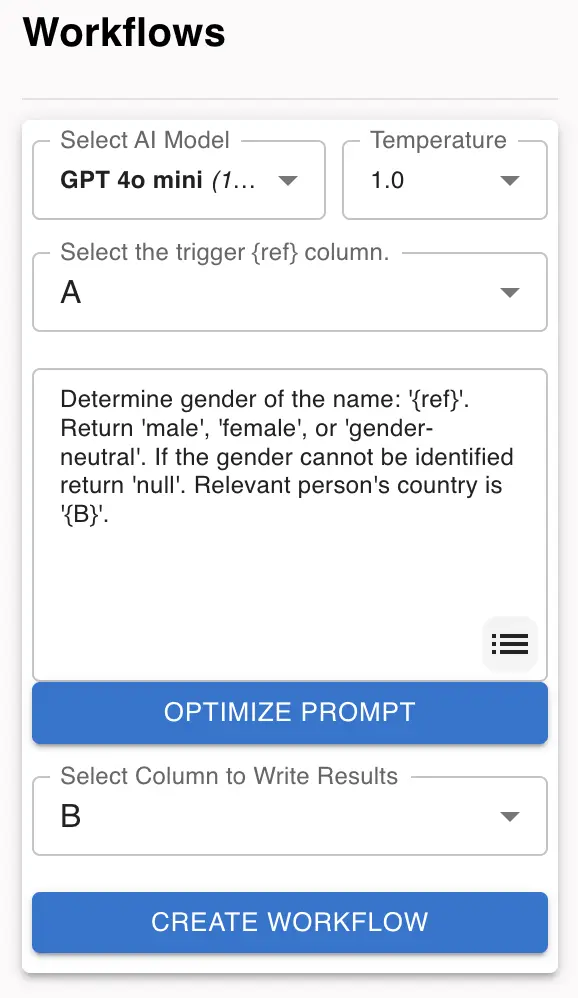The height and width of the screenshot is (998, 578).
Task: Click the OPTIMIZE PROMPT button
Action: (290, 712)
